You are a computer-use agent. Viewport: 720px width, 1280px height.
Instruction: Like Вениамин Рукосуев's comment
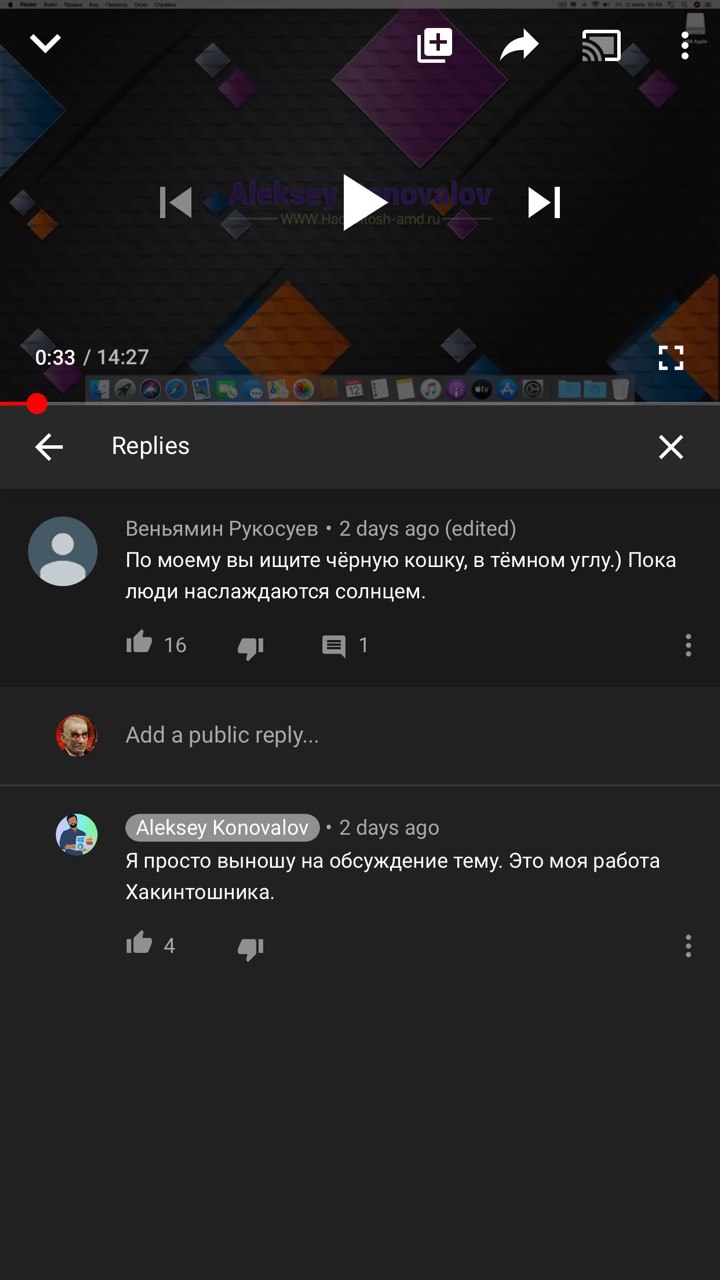point(139,643)
